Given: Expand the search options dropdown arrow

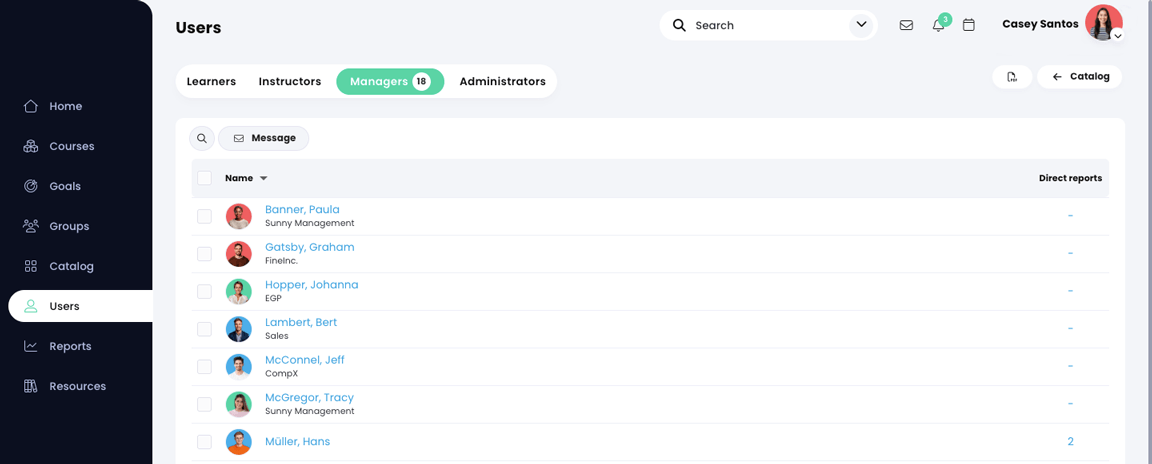Looking at the screenshot, I should [862, 25].
